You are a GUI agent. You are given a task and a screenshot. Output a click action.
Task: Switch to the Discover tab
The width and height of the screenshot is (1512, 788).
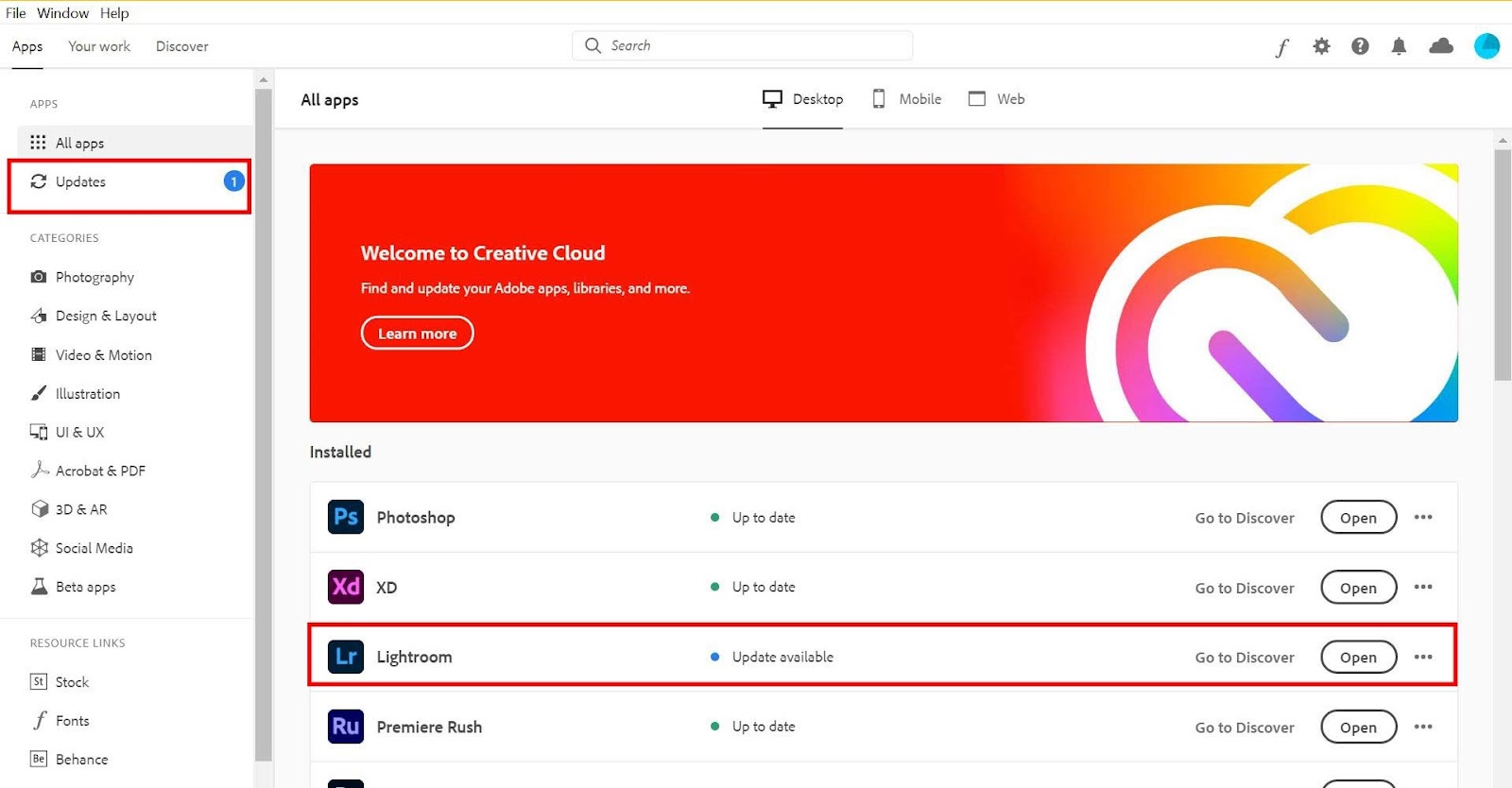pos(182,46)
